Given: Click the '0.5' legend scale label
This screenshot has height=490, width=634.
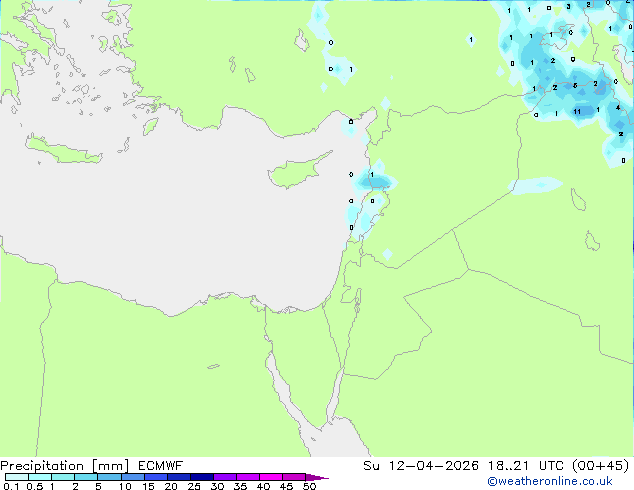Looking at the screenshot, I should (x=35, y=486).
